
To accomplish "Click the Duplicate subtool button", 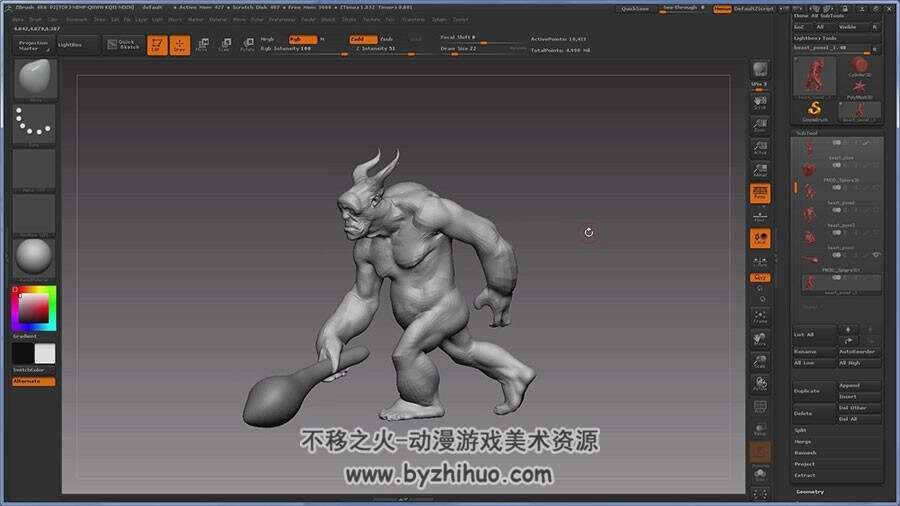I will 814,391.
